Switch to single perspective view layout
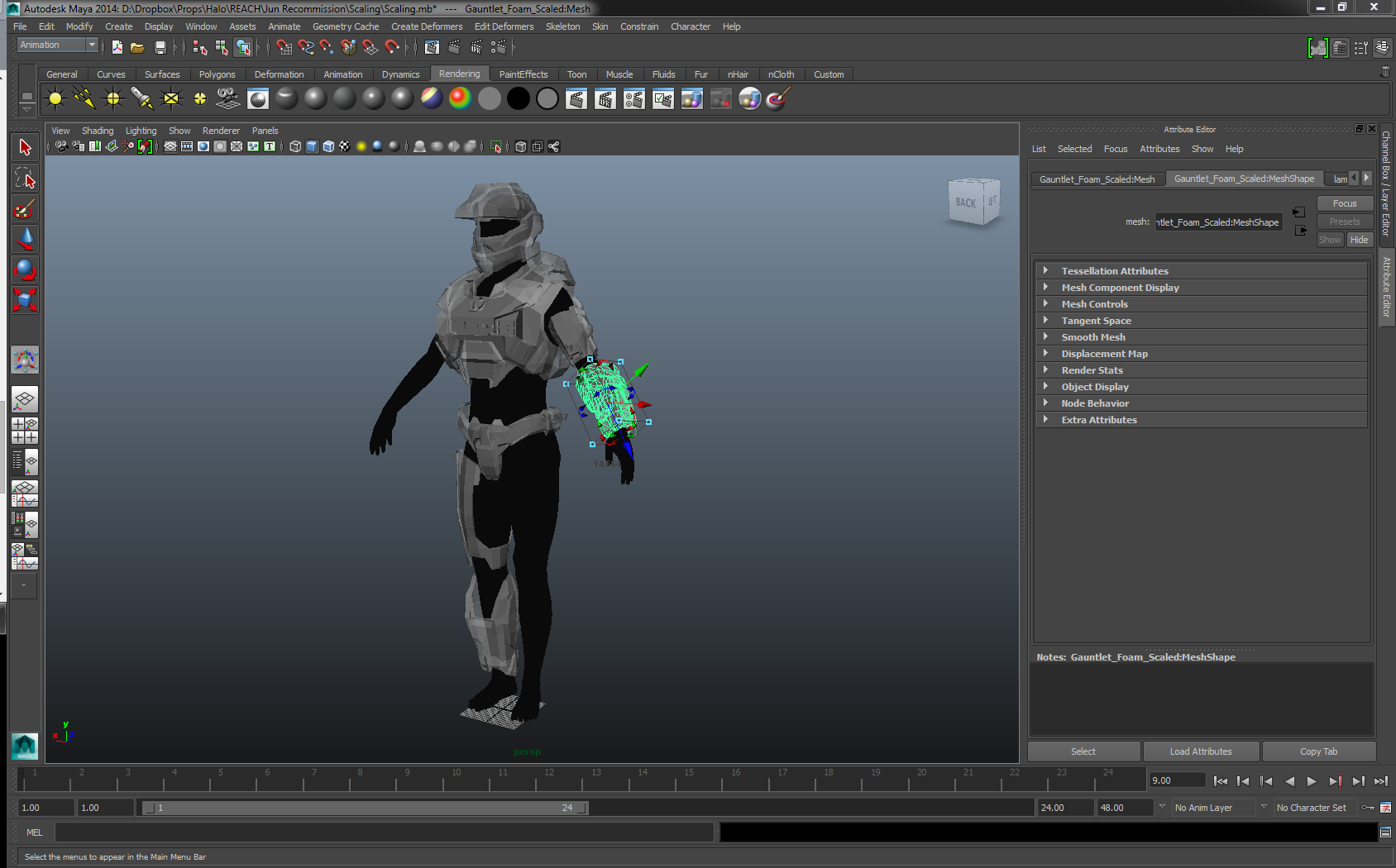This screenshot has width=1396, height=868. pyautogui.click(x=25, y=400)
